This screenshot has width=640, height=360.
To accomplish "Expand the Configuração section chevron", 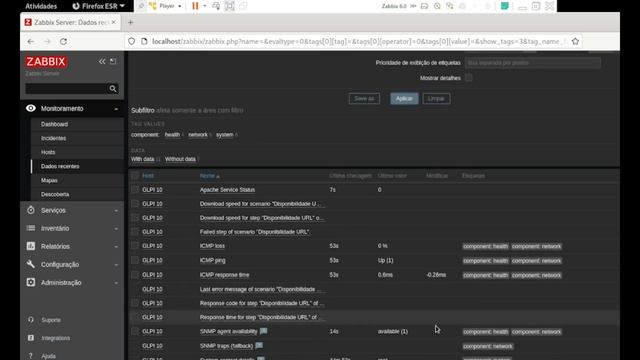I will [116, 264].
